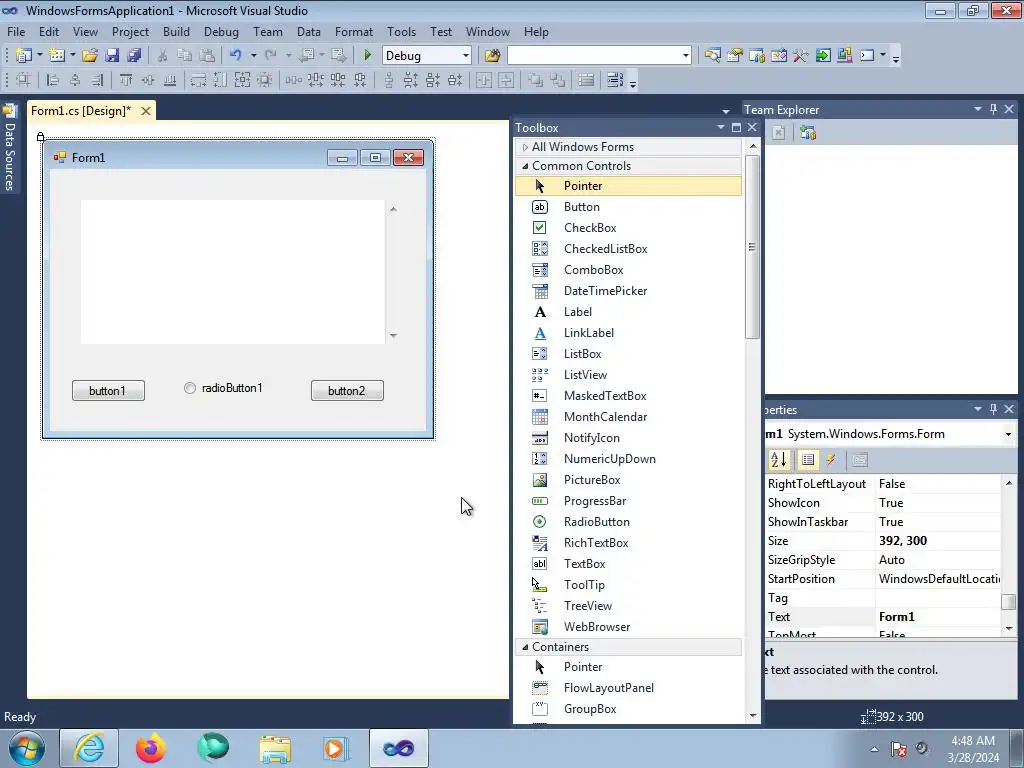Viewport: 1024px width, 768px height.
Task: Collapse the Common Controls toolbox group
Action: coord(525,166)
